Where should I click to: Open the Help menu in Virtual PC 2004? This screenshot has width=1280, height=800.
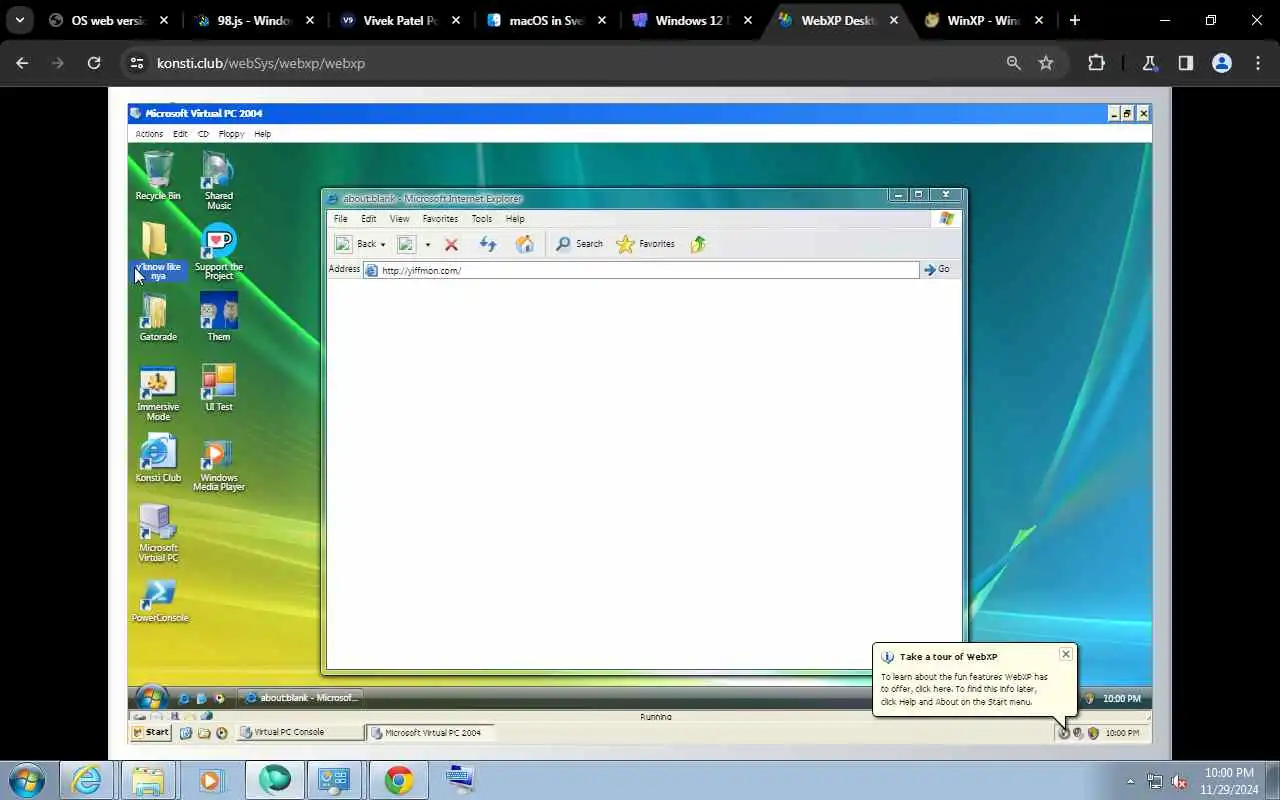(x=262, y=134)
